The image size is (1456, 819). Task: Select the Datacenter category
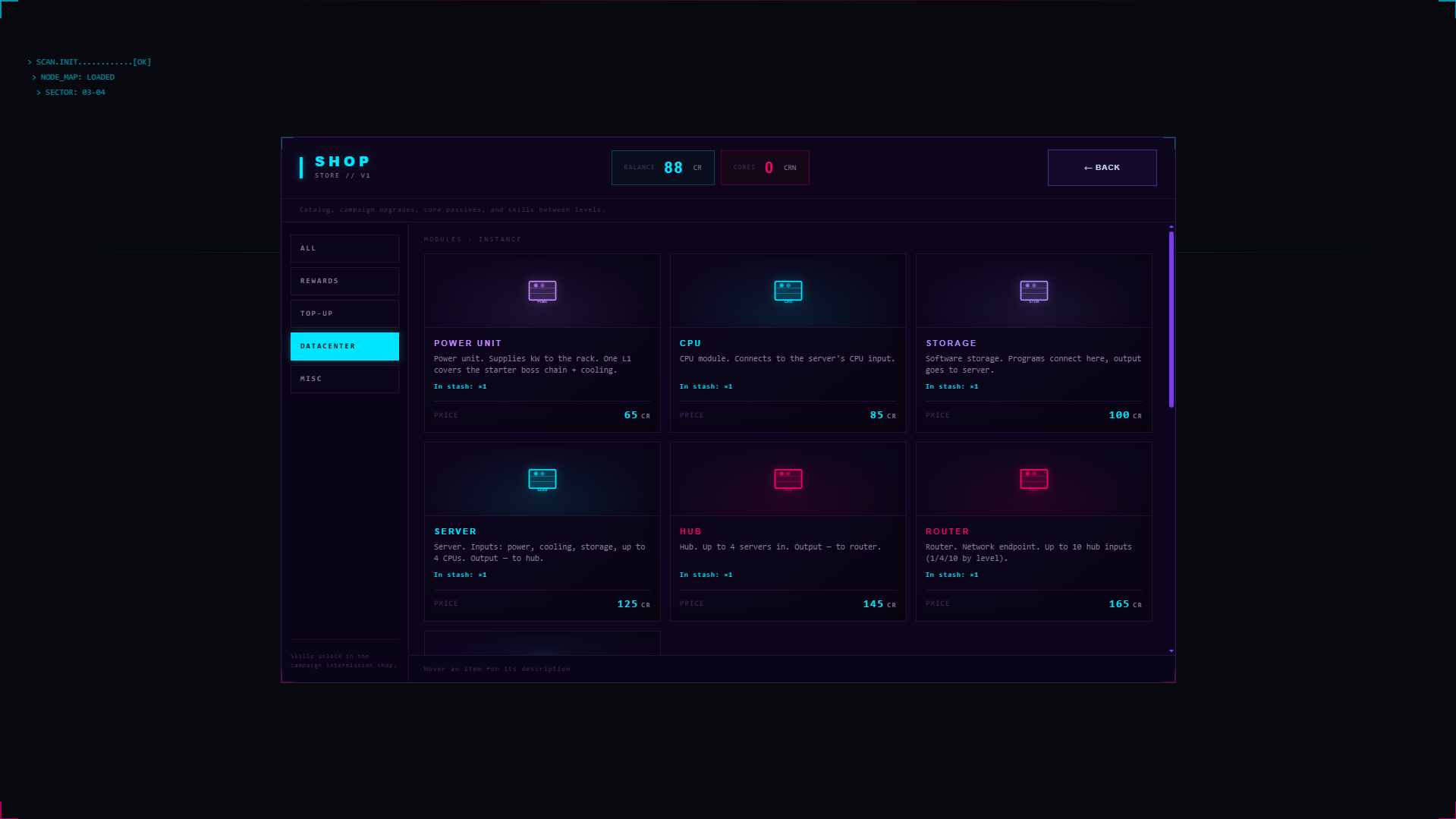click(x=344, y=346)
